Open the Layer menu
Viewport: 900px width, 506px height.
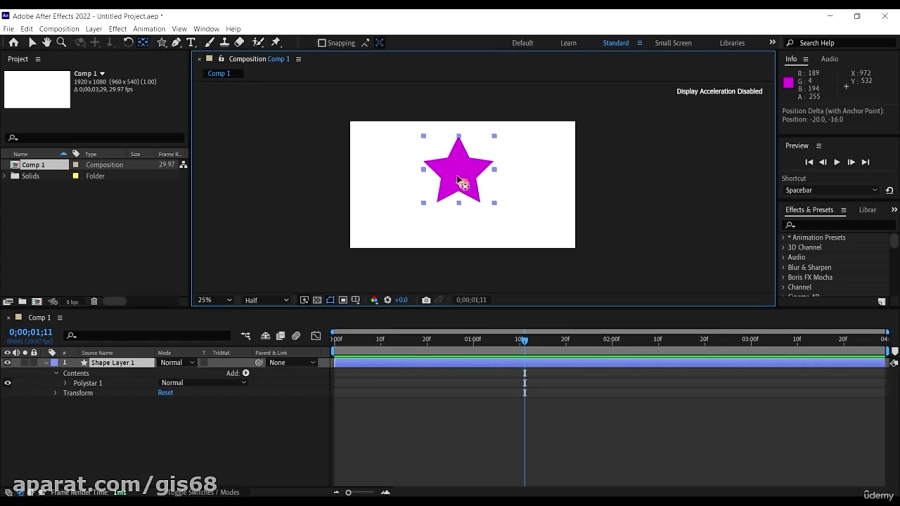tap(94, 29)
